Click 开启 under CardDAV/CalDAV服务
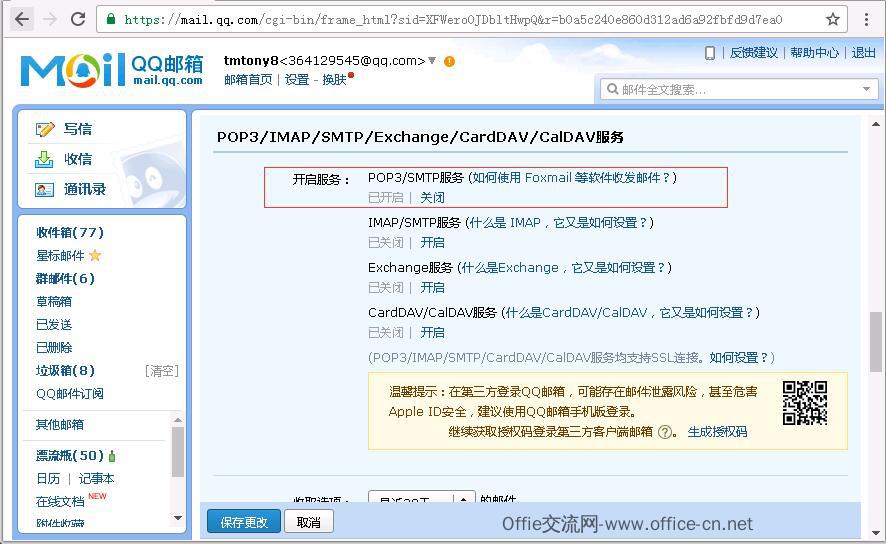This screenshot has width=886, height=544. pos(432,333)
